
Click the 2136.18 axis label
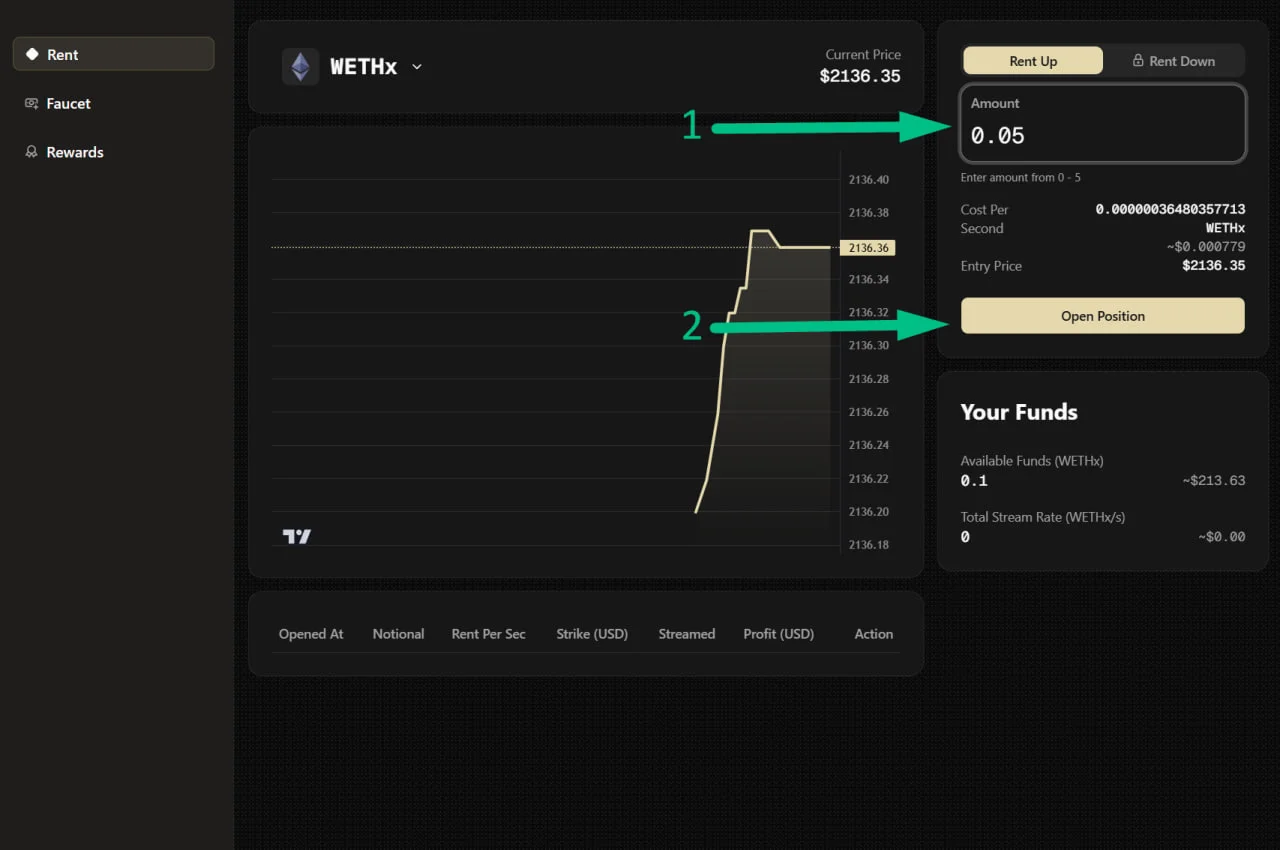coord(868,545)
